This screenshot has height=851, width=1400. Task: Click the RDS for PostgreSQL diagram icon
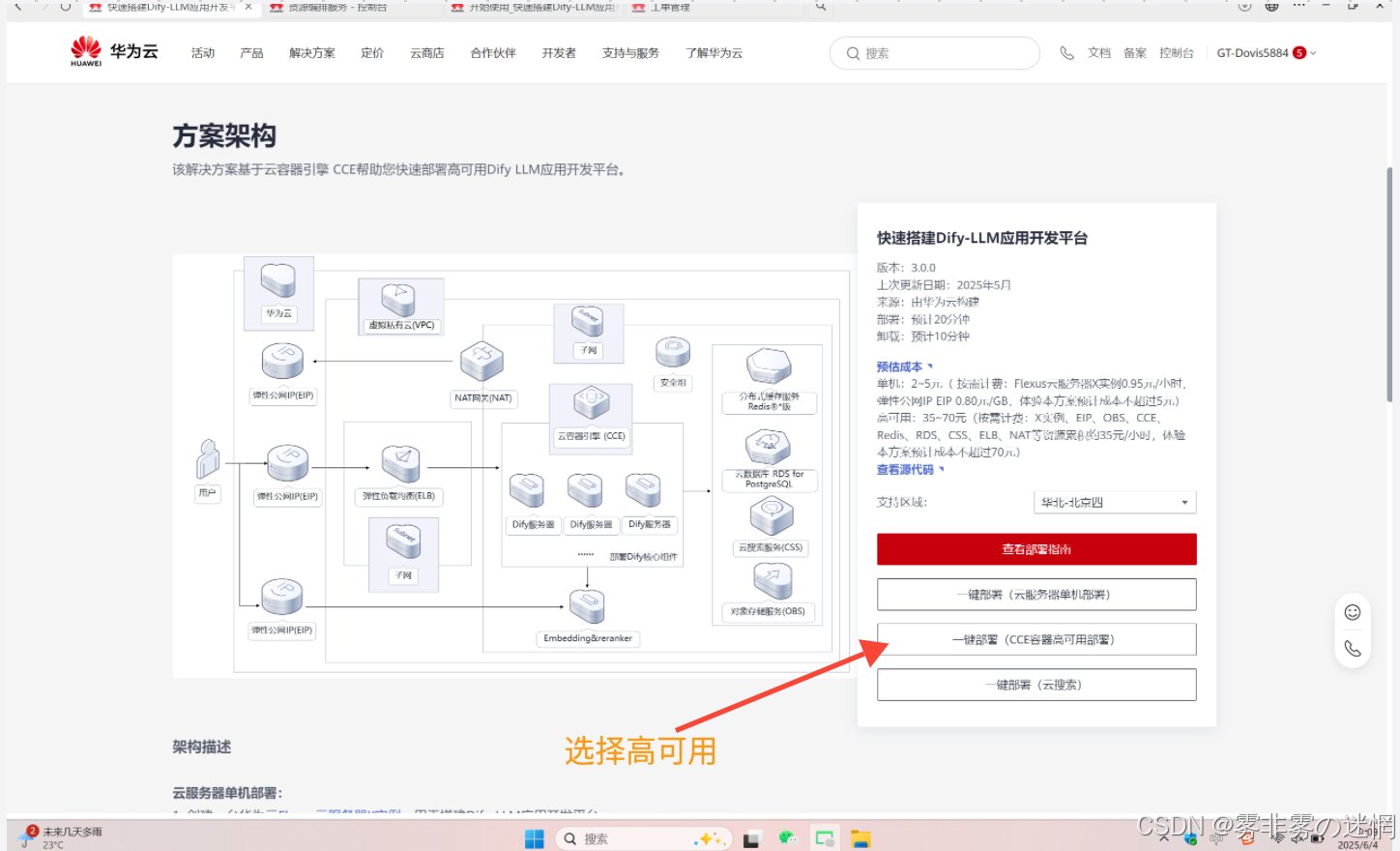tap(768, 446)
